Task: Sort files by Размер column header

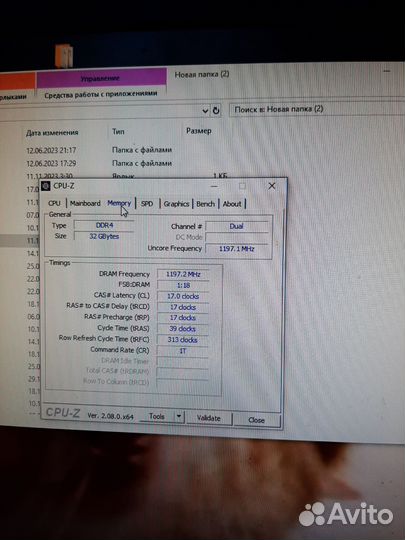Action: coord(199,131)
